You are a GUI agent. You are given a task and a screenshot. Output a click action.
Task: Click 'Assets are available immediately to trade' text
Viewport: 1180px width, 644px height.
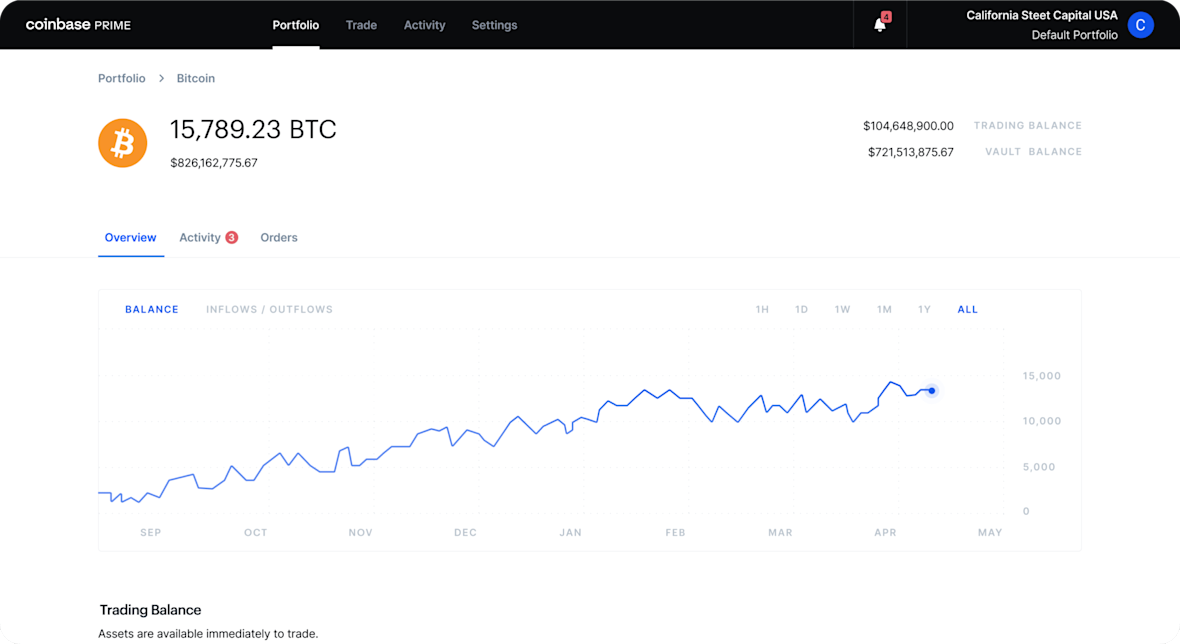click(x=208, y=633)
